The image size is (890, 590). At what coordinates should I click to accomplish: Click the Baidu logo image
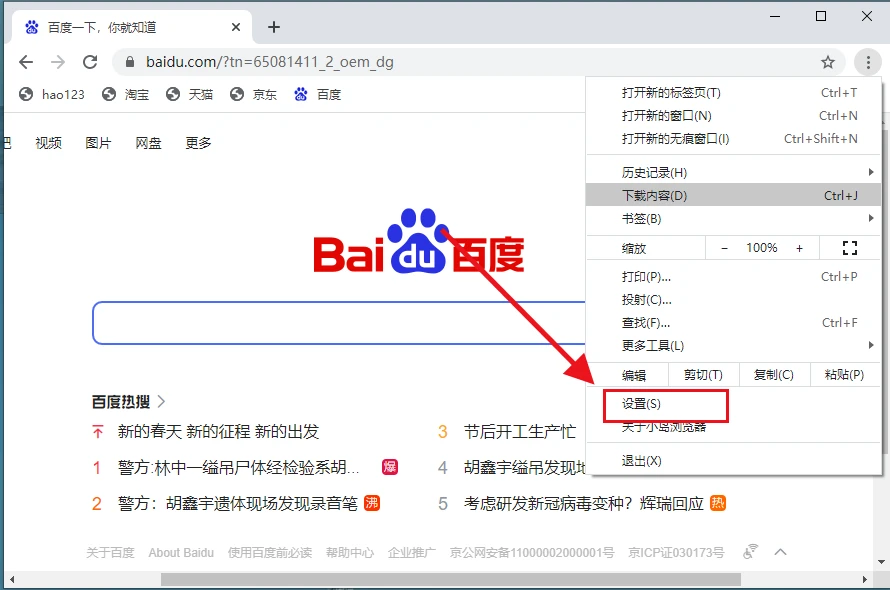click(x=419, y=241)
